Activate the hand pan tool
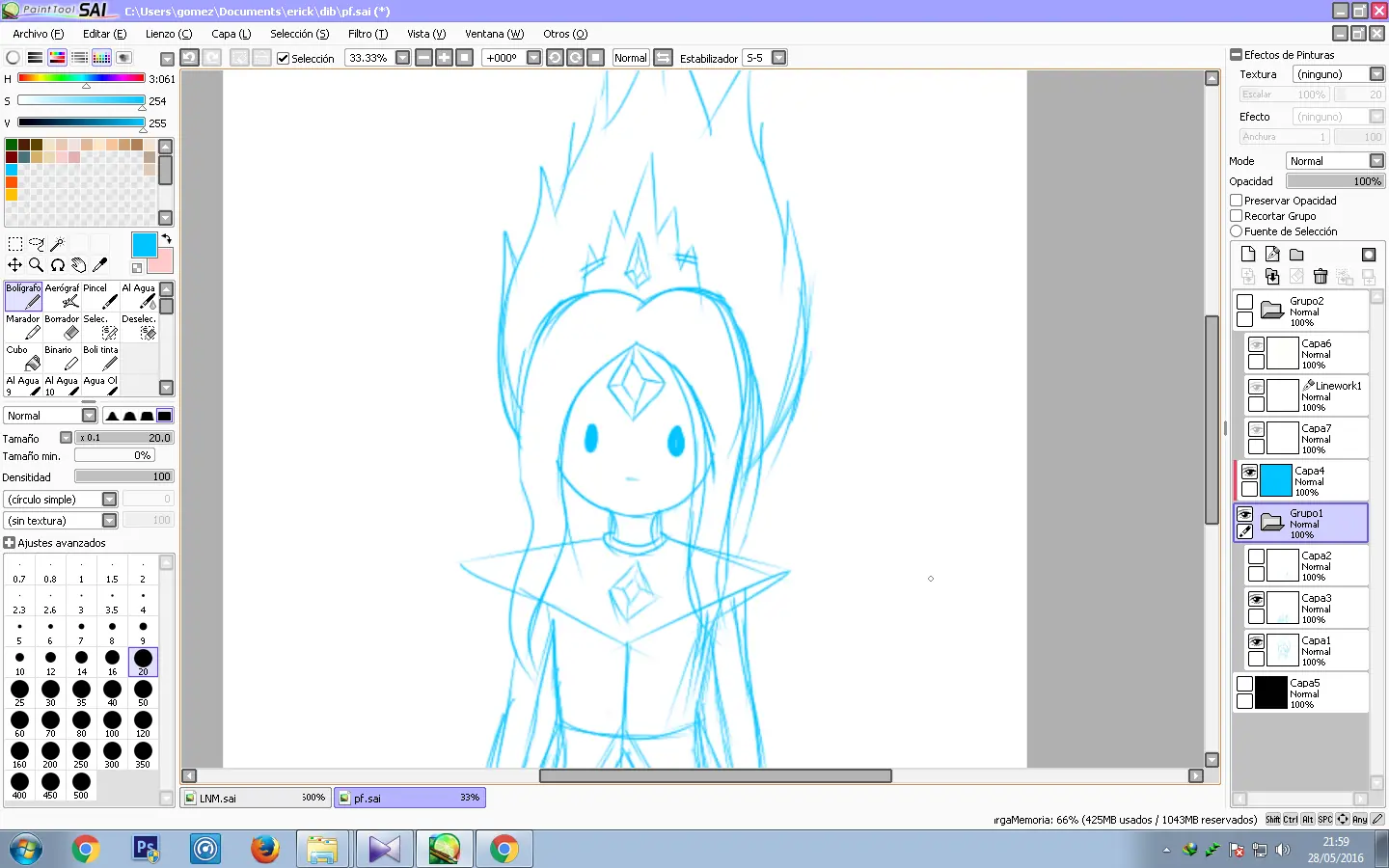This screenshot has width=1389, height=868. click(x=78, y=264)
